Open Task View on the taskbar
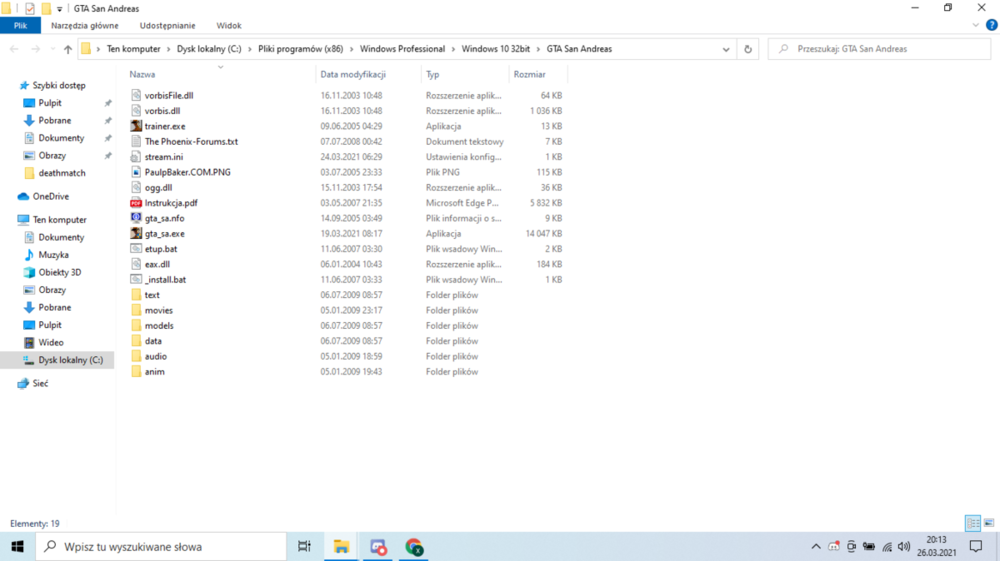 tap(304, 546)
